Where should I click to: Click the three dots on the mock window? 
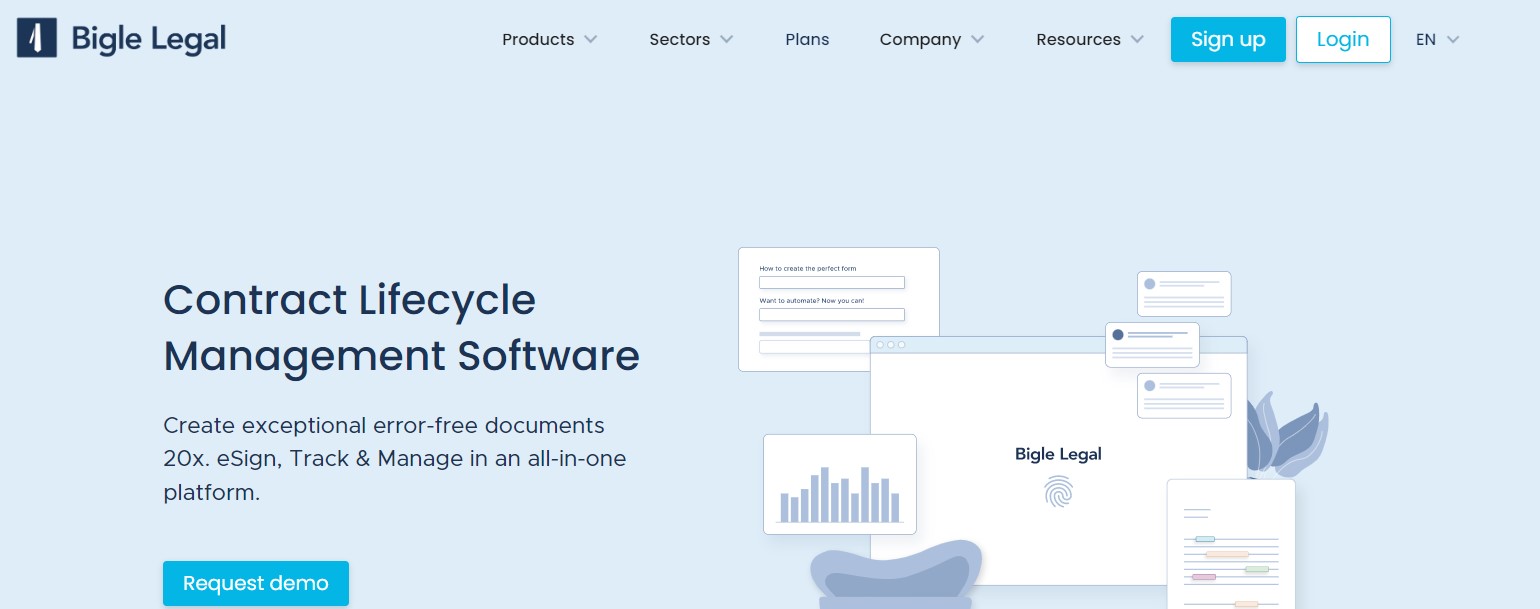click(x=890, y=345)
